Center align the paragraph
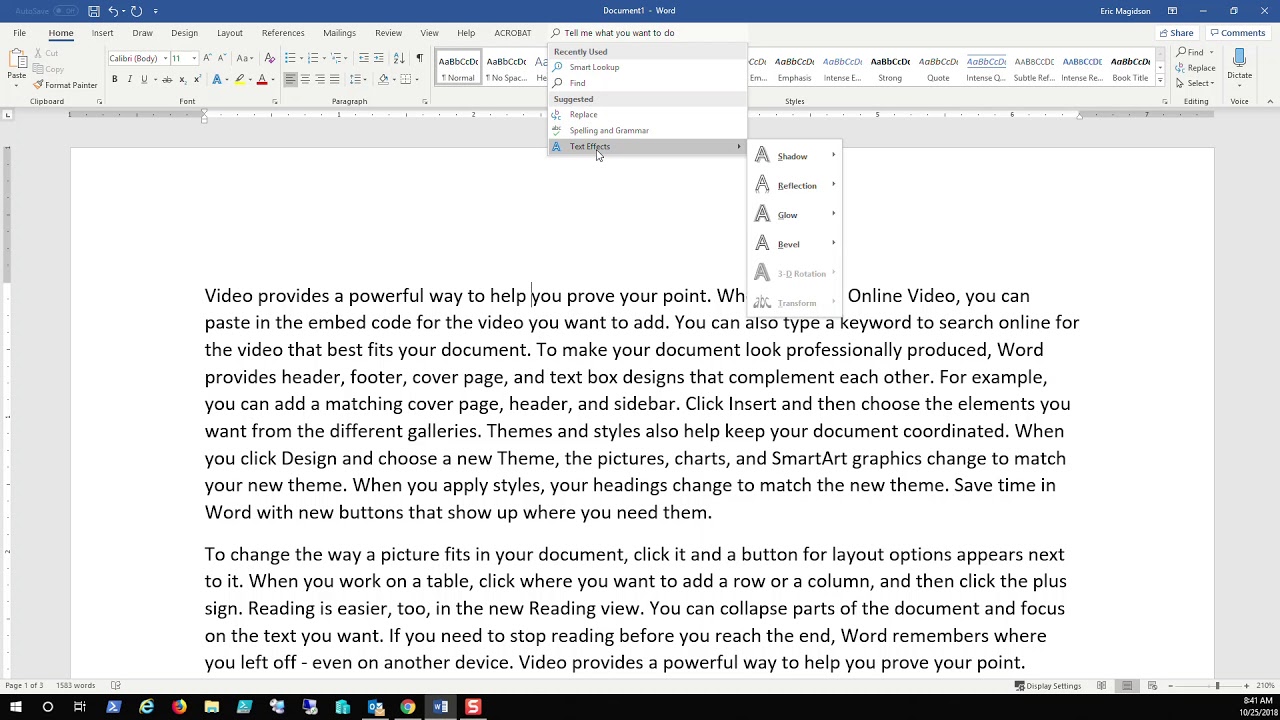1280x720 pixels. pyautogui.click(x=305, y=79)
